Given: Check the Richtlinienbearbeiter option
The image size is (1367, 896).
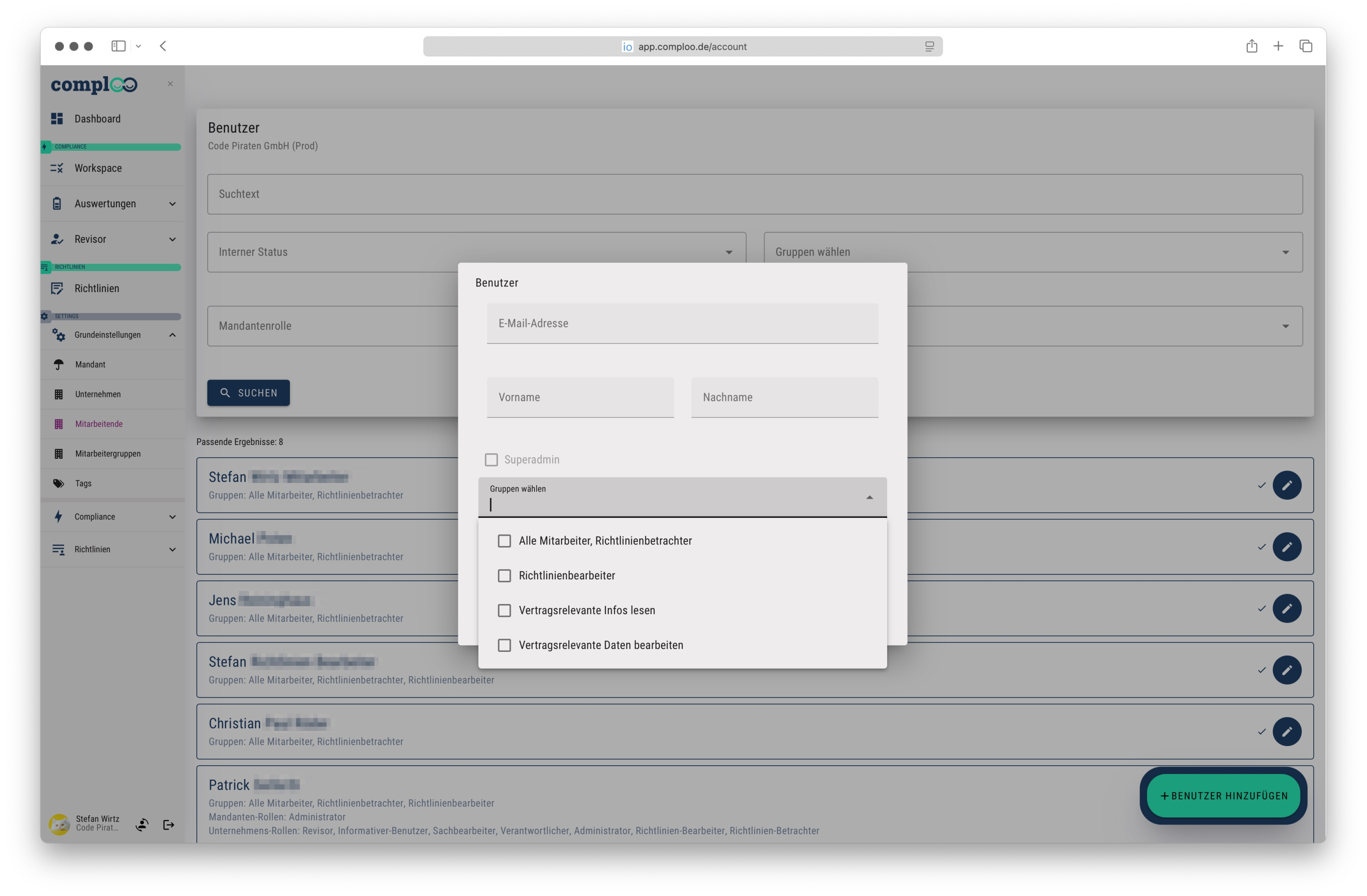Looking at the screenshot, I should coord(504,575).
